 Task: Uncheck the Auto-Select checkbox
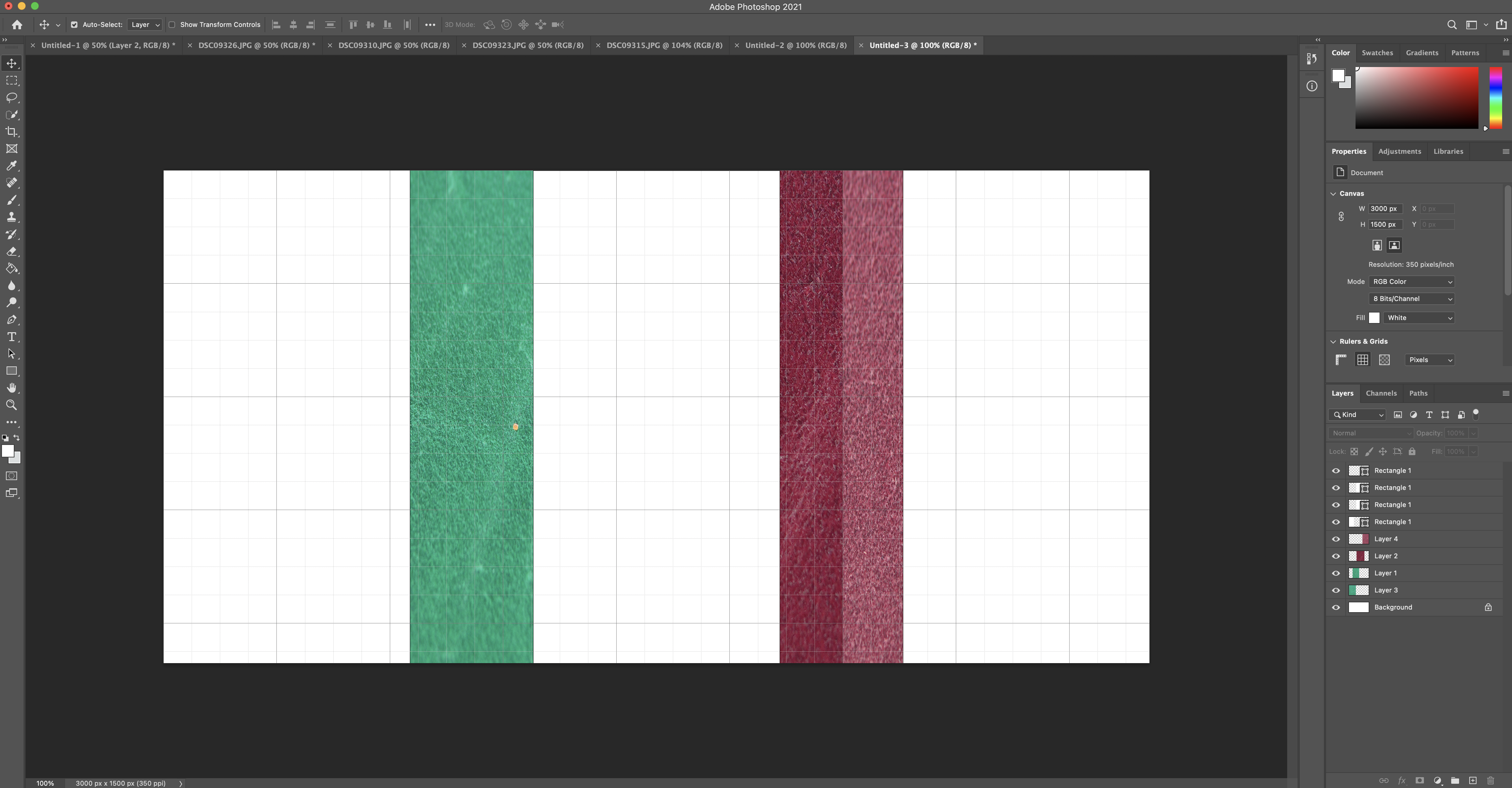point(74,25)
